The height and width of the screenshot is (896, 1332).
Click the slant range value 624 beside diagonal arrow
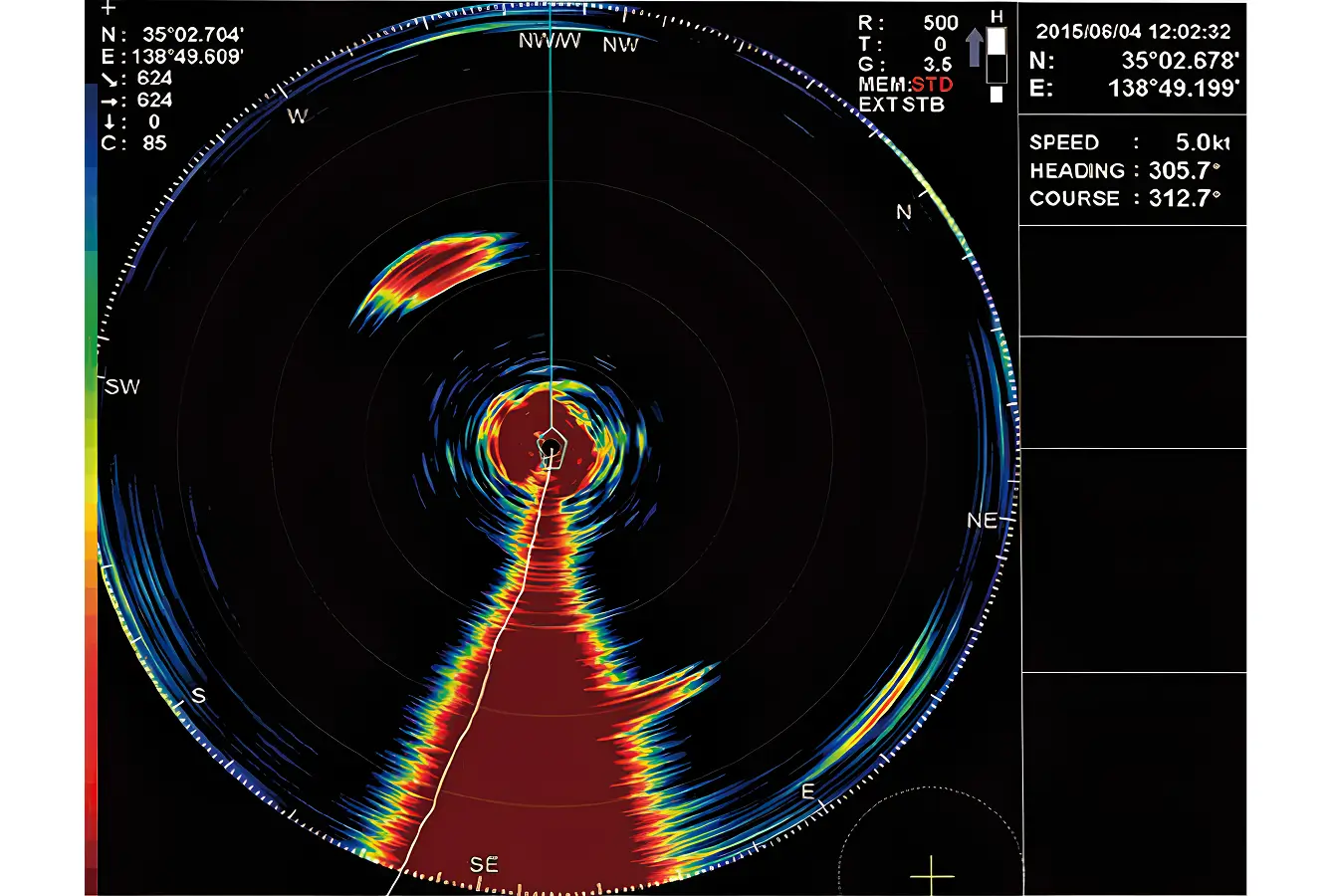coord(155,79)
